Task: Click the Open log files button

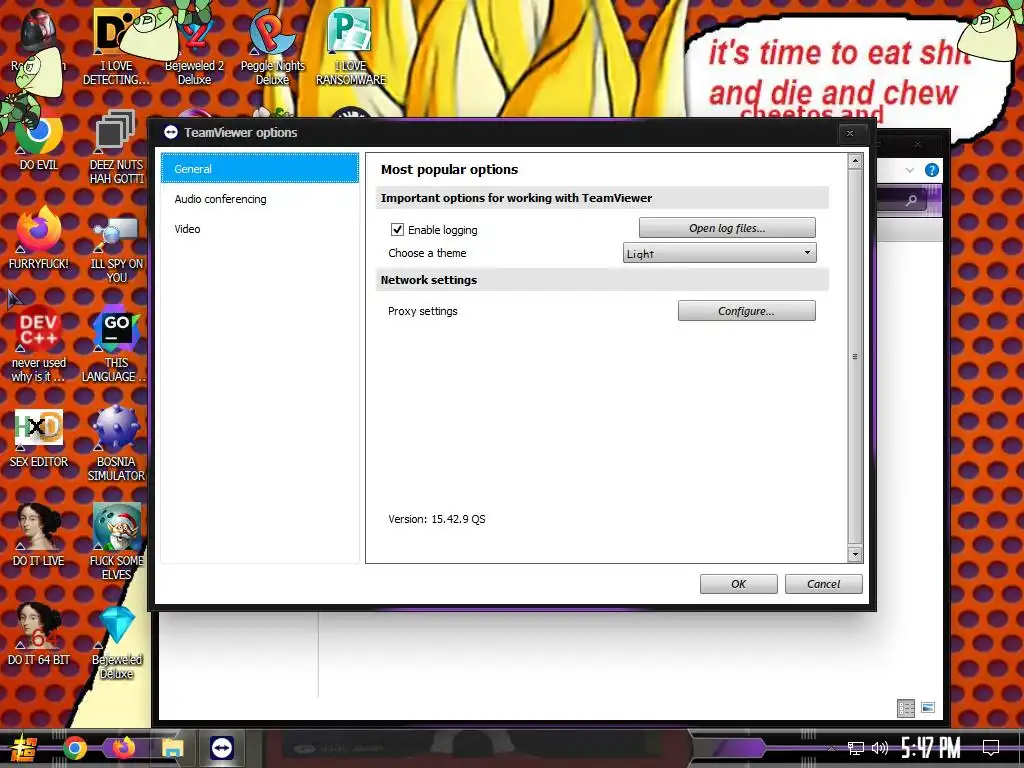Action: pos(727,228)
